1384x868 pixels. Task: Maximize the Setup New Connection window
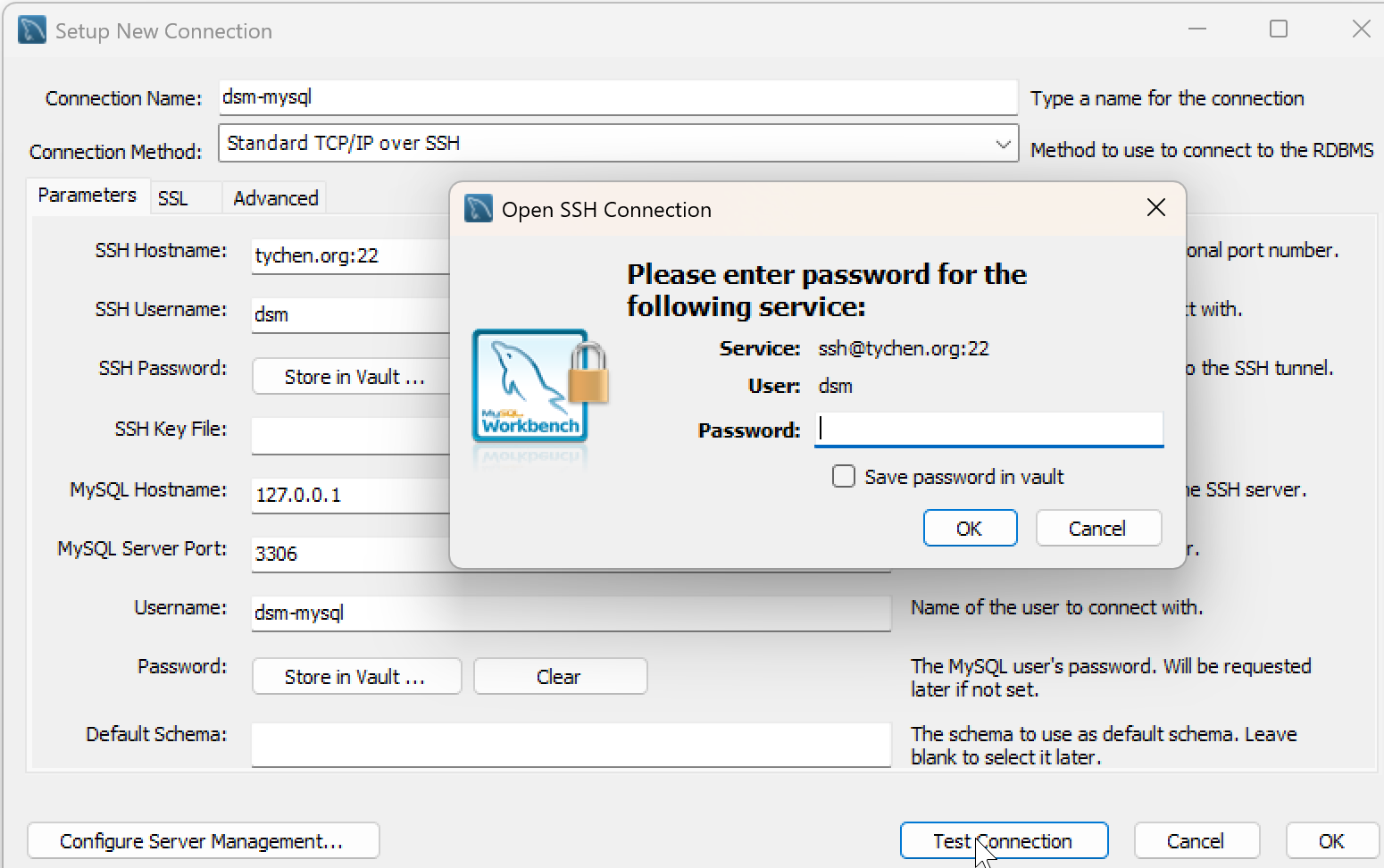point(1278,29)
